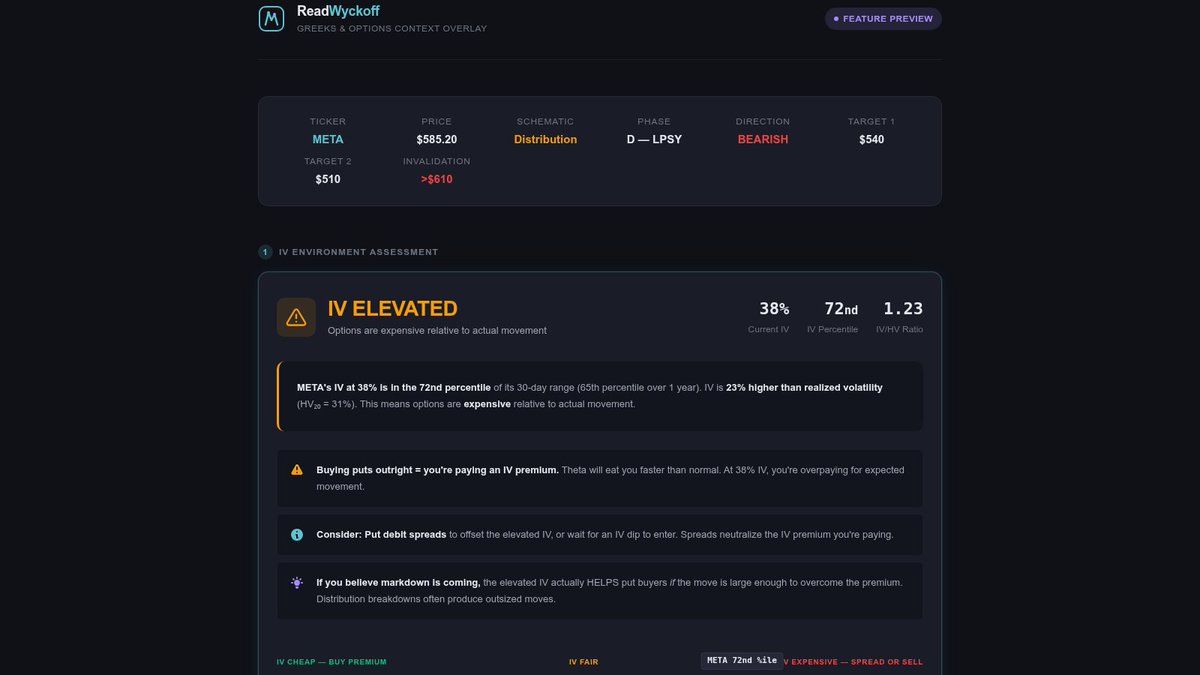
Task: Click the Distribution schematic value
Action: coord(546,140)
